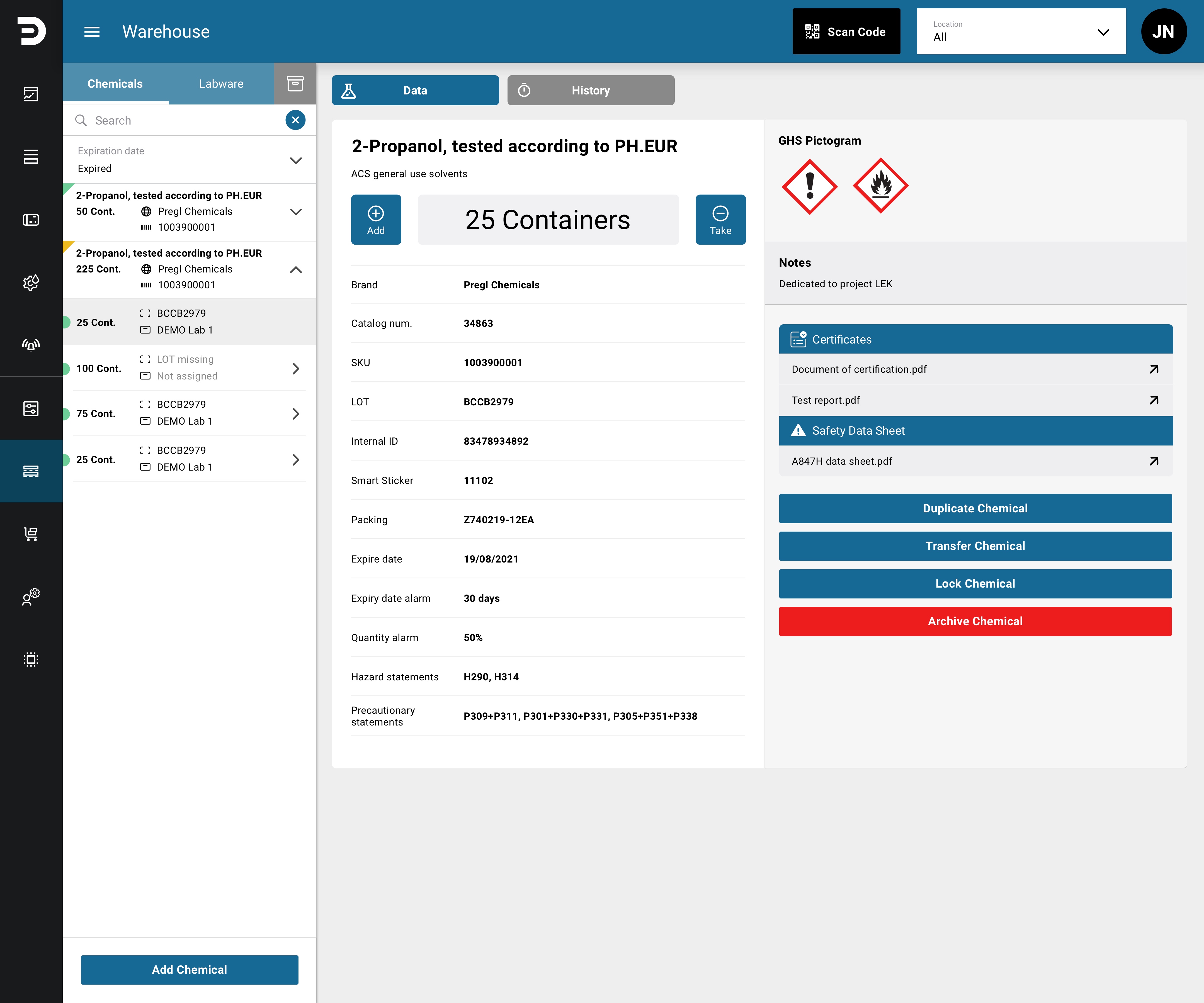Click the Take containers minus button
Screen dimensions: 1204x1003
coord(720,220)
